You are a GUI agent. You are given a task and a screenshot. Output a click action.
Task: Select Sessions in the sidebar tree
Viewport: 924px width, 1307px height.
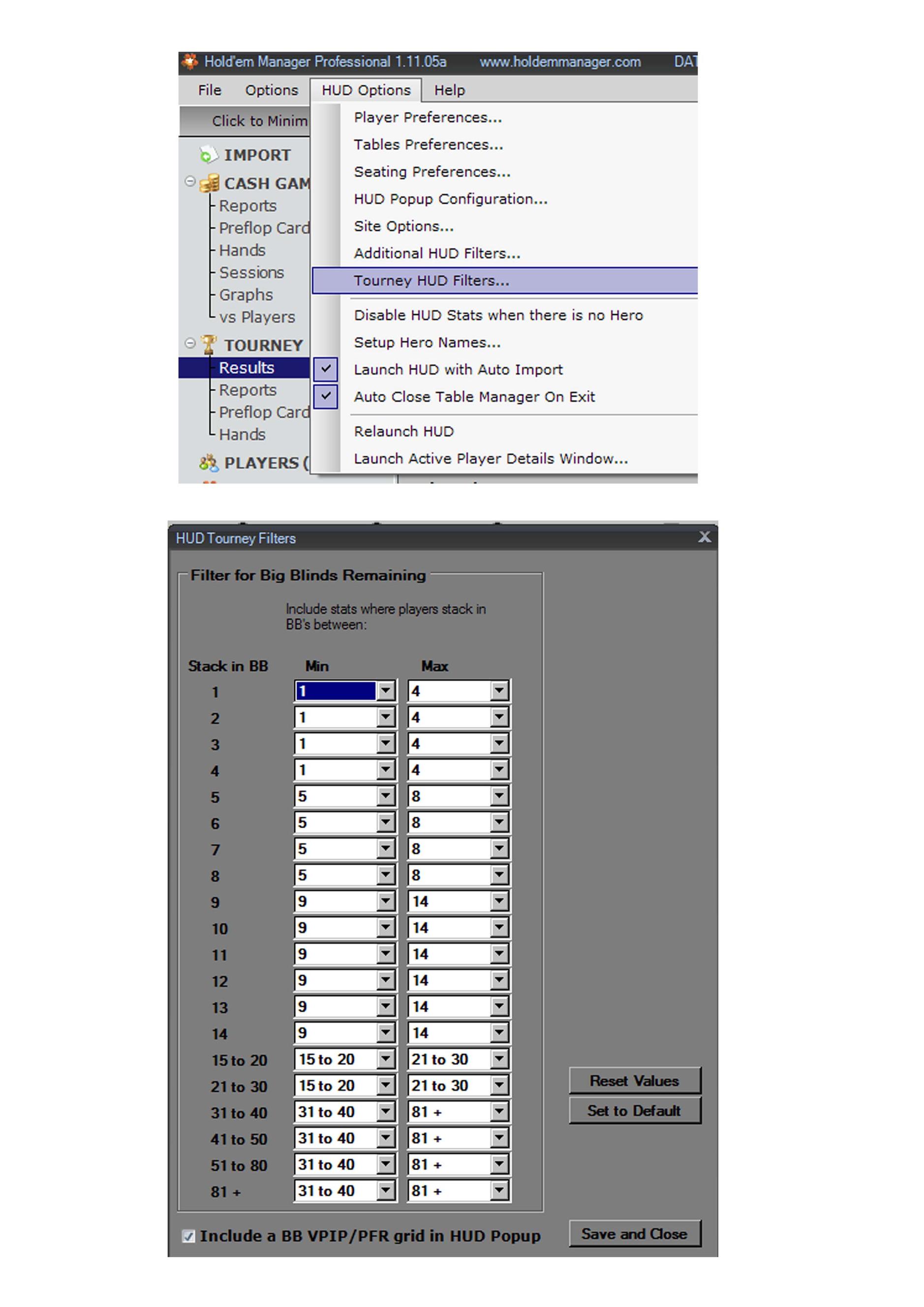(251, 273)
